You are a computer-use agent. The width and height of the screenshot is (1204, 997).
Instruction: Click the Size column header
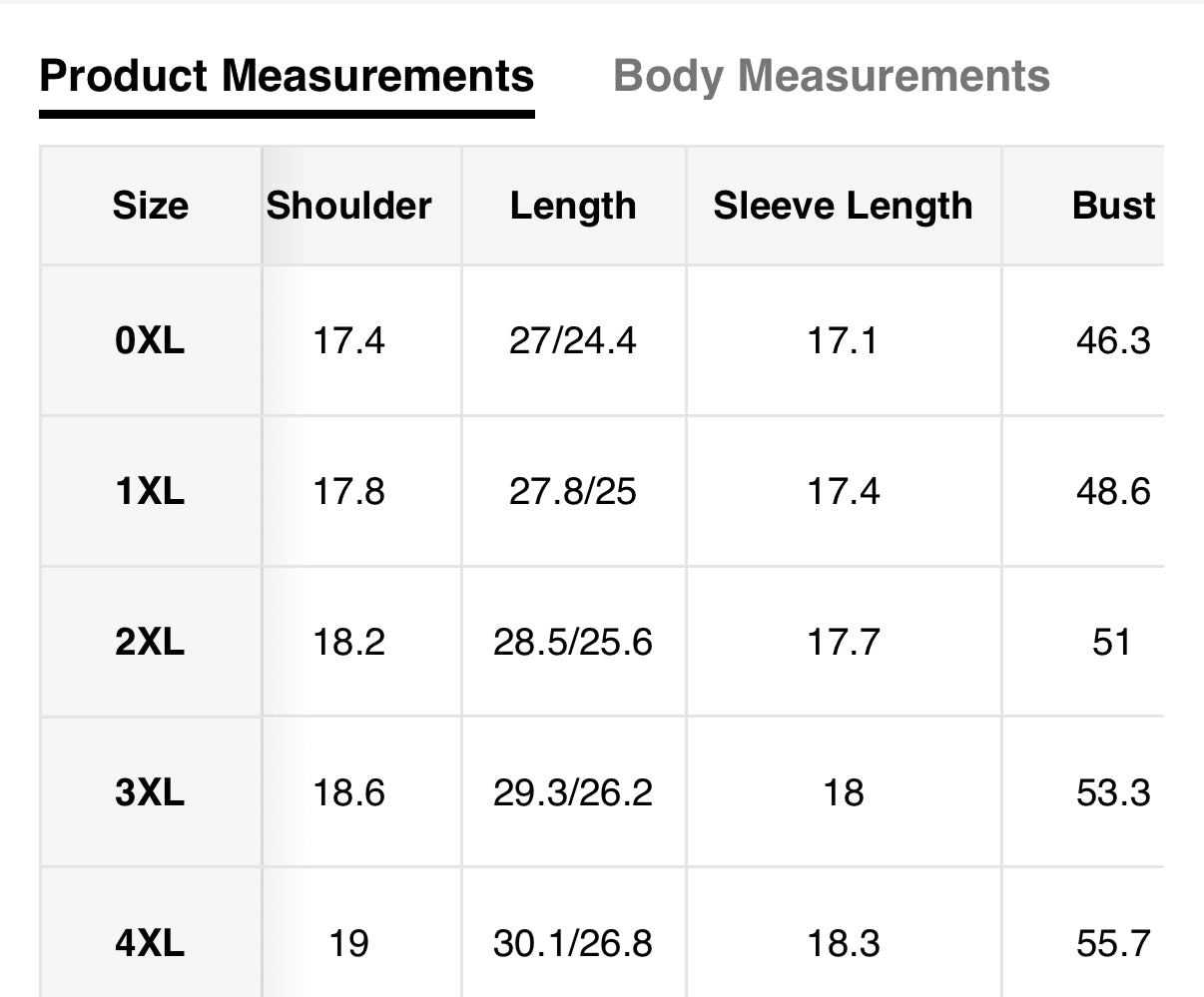150,206
